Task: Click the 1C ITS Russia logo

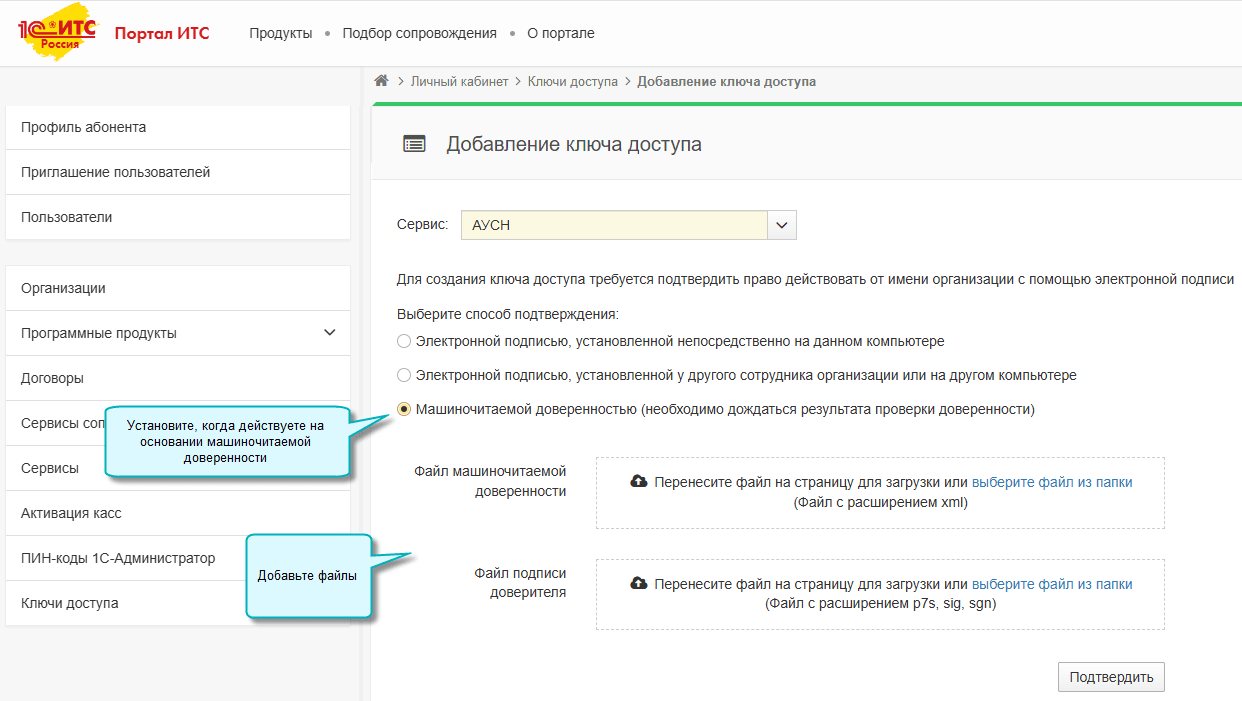Action: [58, 34]
